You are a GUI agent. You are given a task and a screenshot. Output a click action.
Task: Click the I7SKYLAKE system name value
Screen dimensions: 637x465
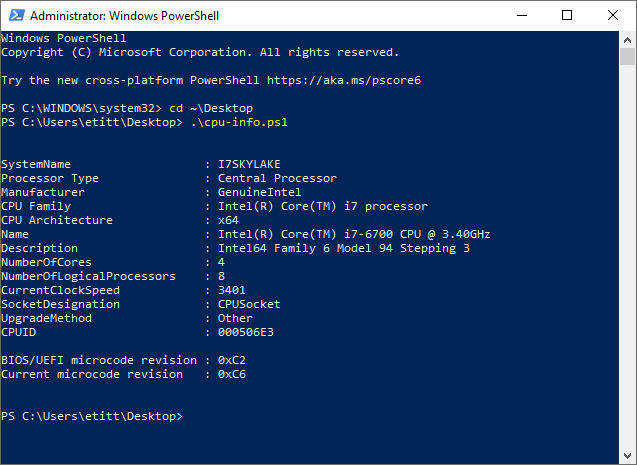pos(249,164)
